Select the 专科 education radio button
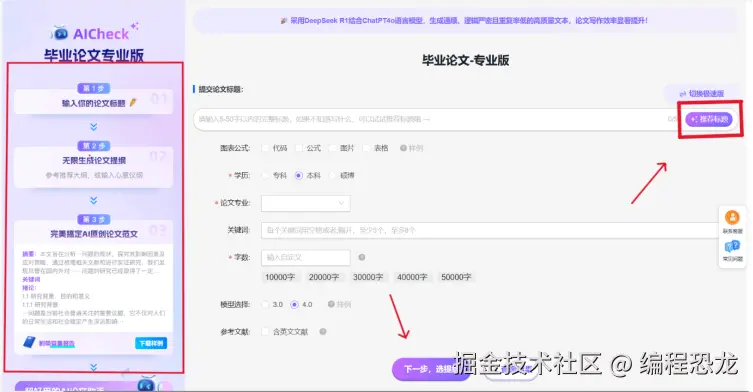Screen dimensions: 753x392 click(265, 175)
